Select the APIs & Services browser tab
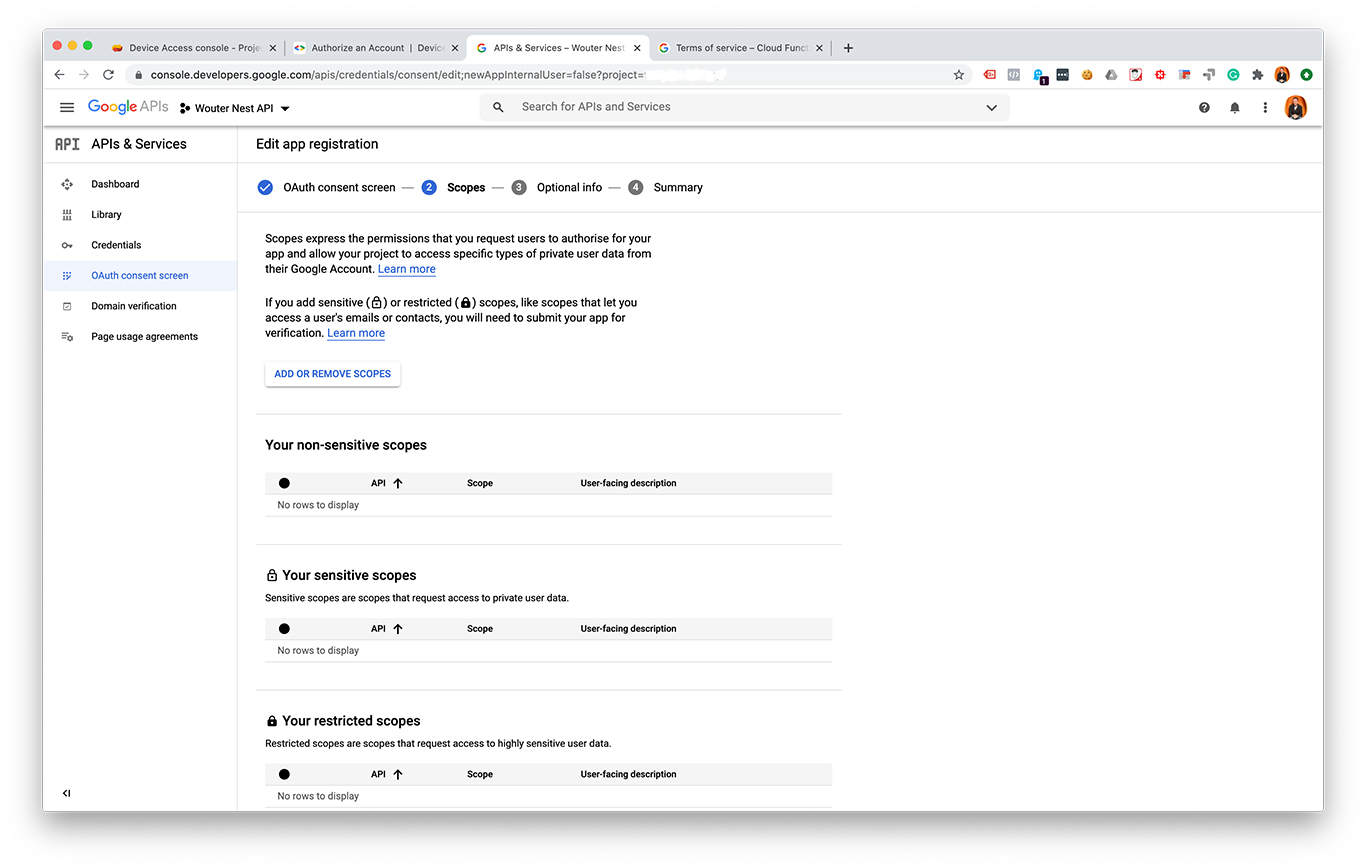Viewport: 1366px width, 868px height. point(558,48)
